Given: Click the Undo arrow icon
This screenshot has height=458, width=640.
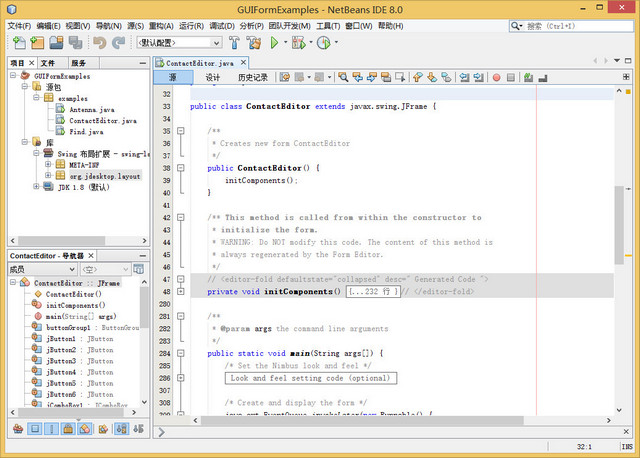Looking at the screenshot, I should (x=99, y=42).
